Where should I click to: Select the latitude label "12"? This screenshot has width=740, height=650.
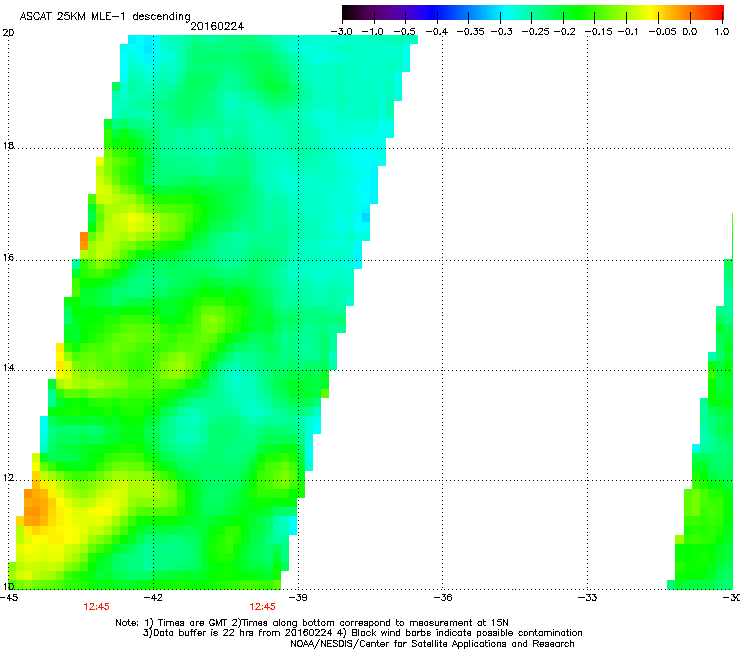[8, 478]
